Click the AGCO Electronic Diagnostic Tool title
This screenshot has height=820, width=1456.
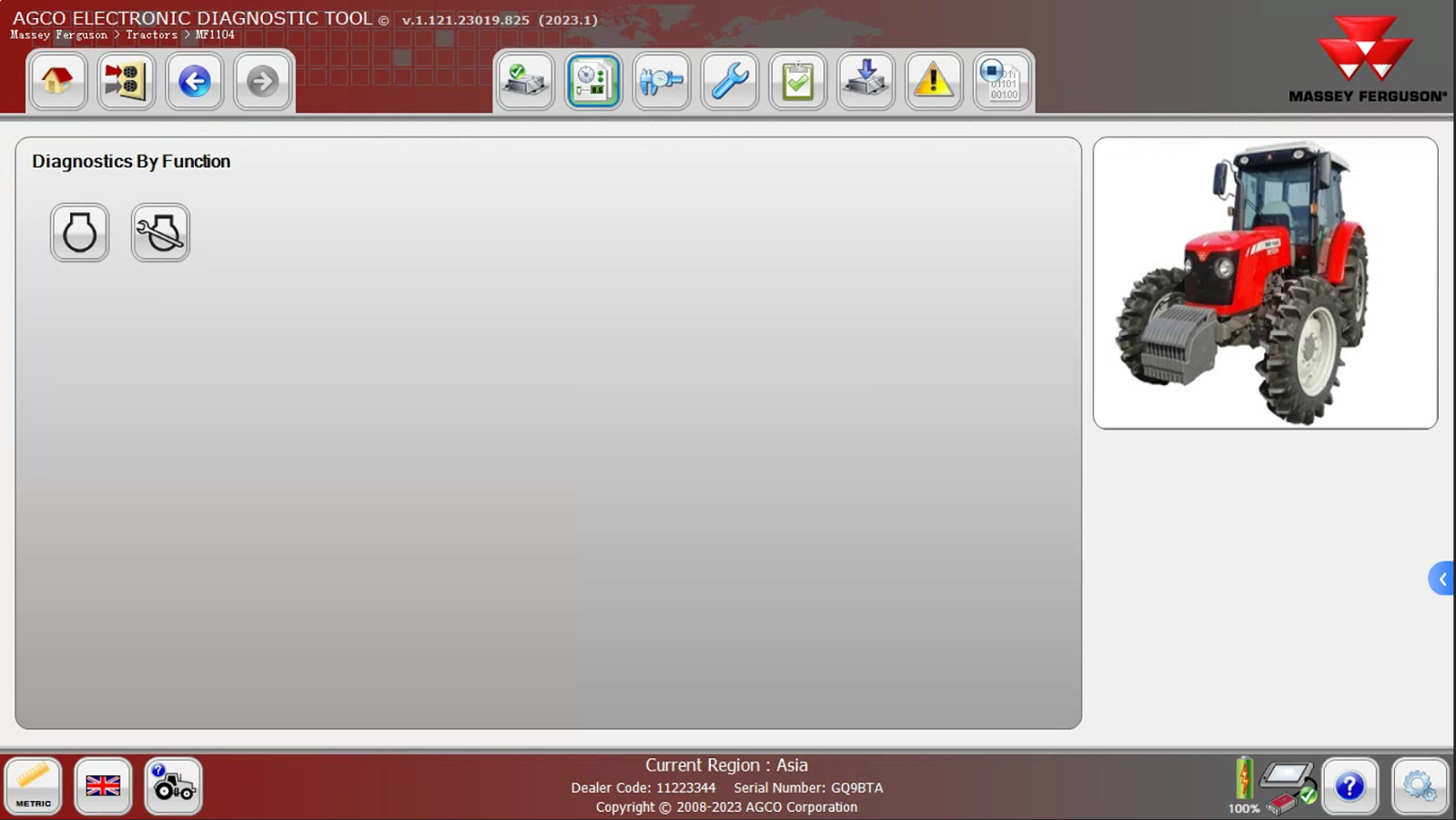(192, 18)
